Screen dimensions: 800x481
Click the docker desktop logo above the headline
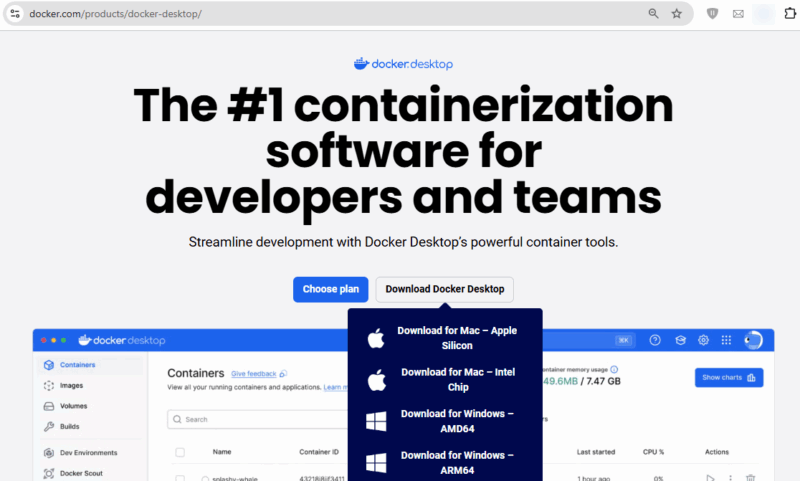click(x=404, y=64)
